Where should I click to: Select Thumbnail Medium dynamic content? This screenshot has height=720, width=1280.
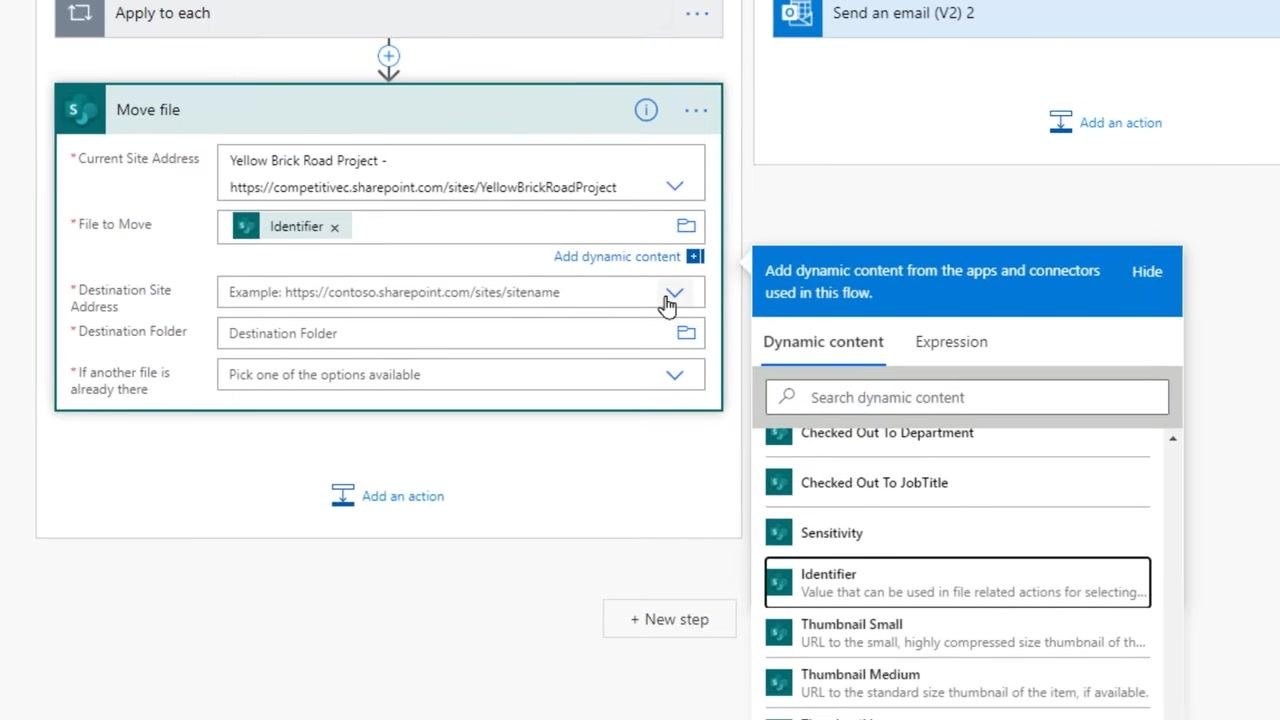point(958,682)
